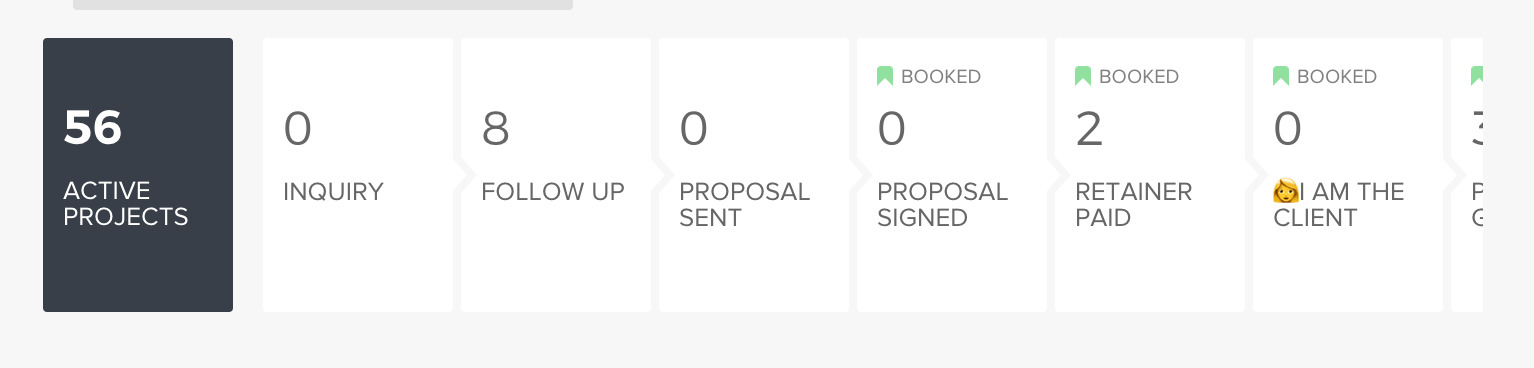Click the cut-off bookmark icon on last card
Image resolution: width=1534 pixels, height=368 pixels.
click(x=1477, y=76)
